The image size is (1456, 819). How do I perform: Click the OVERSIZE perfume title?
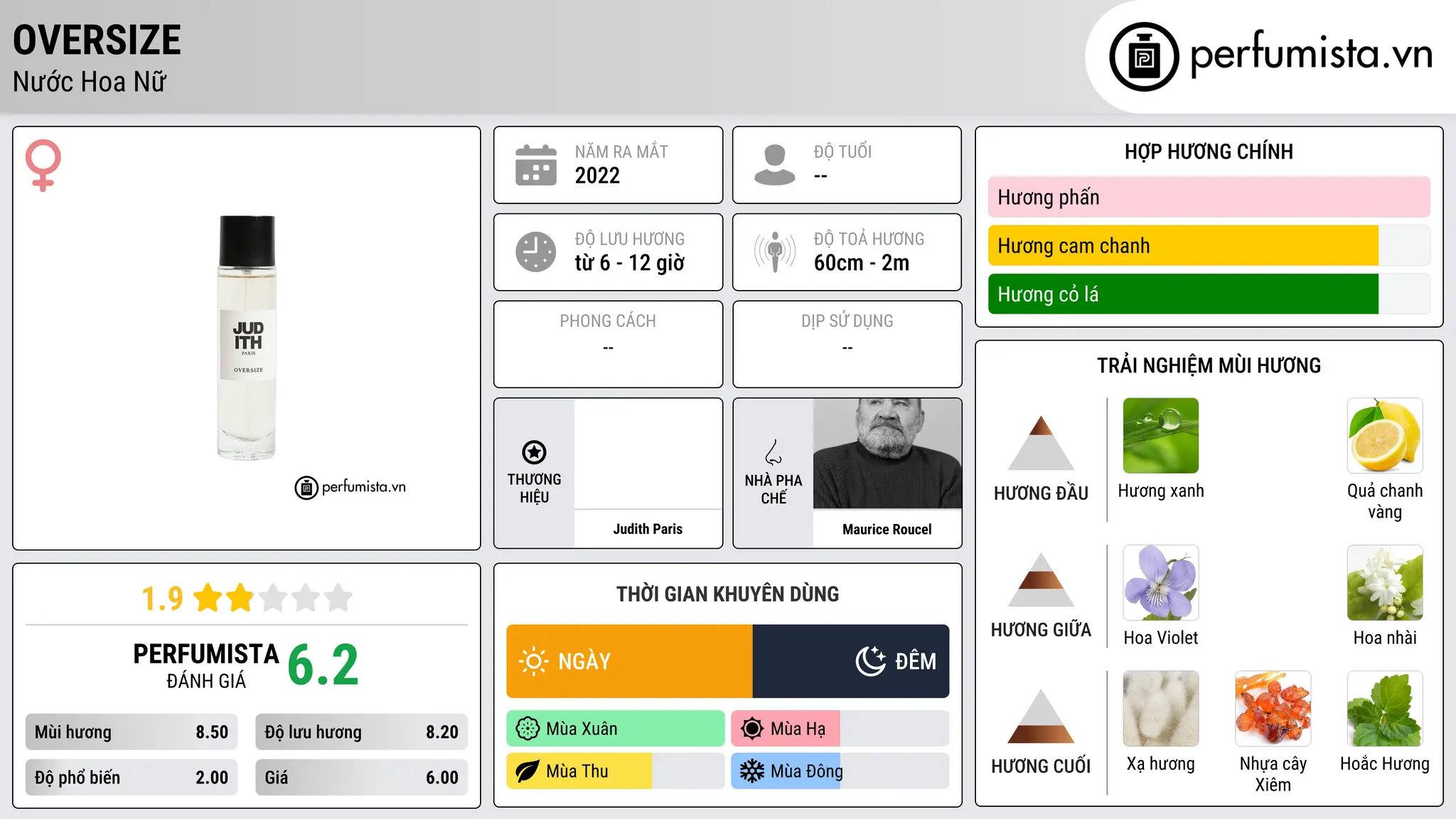97,40
